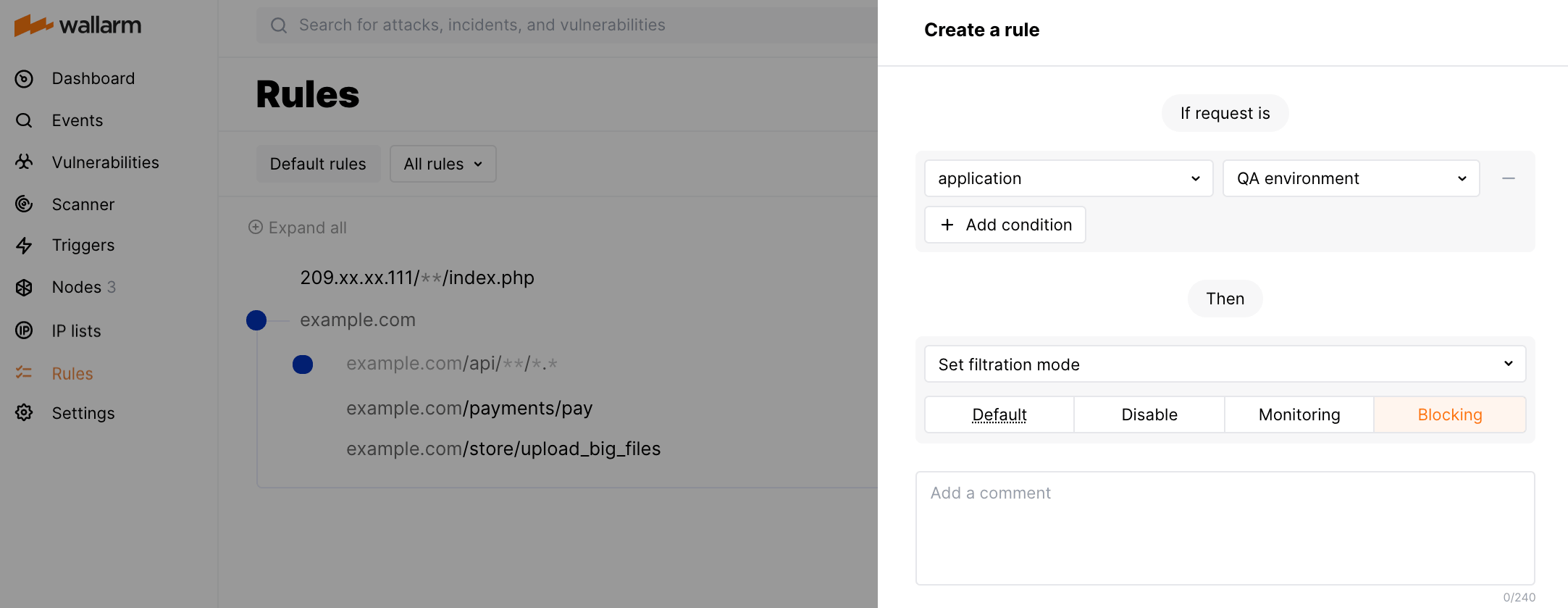Screen dimensions: 1568x608
Task: Expand the Set filtration mode dropdown
Action: [x=1225, y=365]
